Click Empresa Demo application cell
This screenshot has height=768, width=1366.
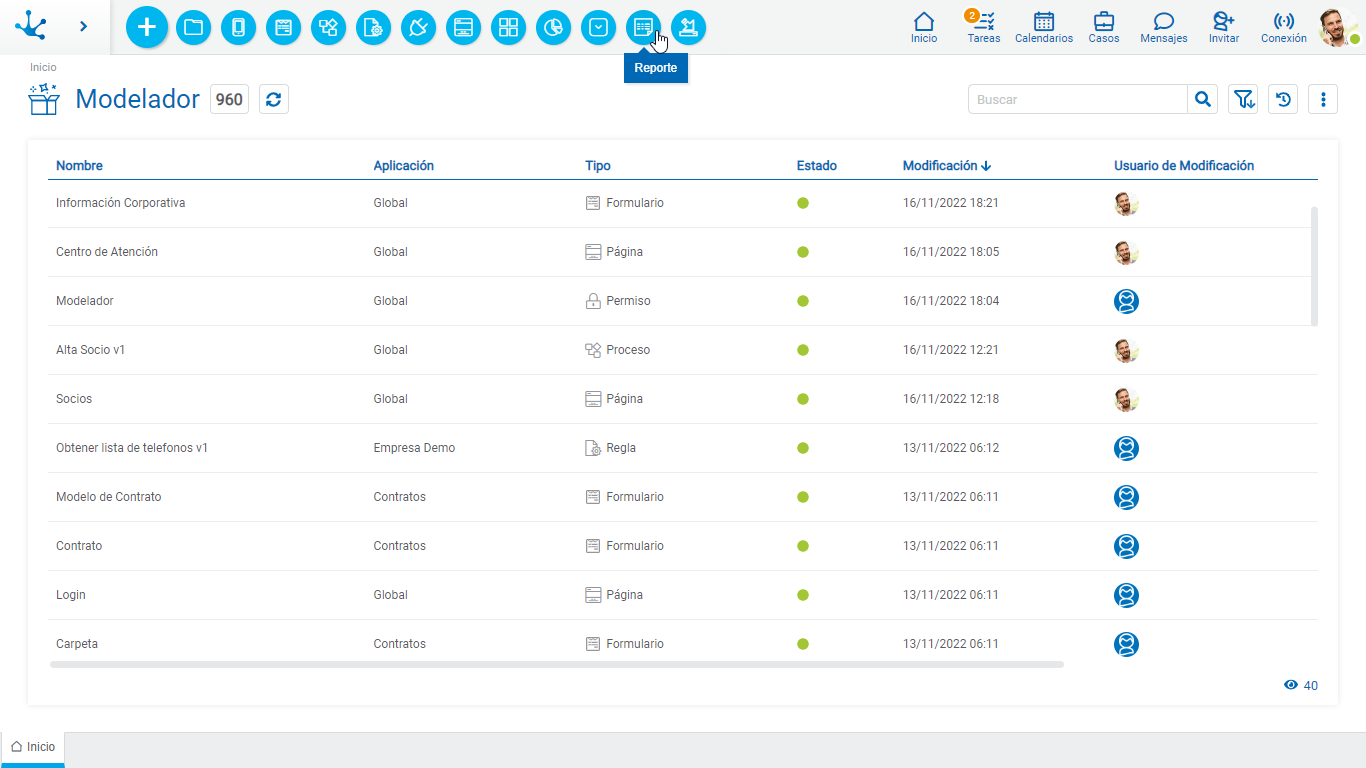[414, 448]
